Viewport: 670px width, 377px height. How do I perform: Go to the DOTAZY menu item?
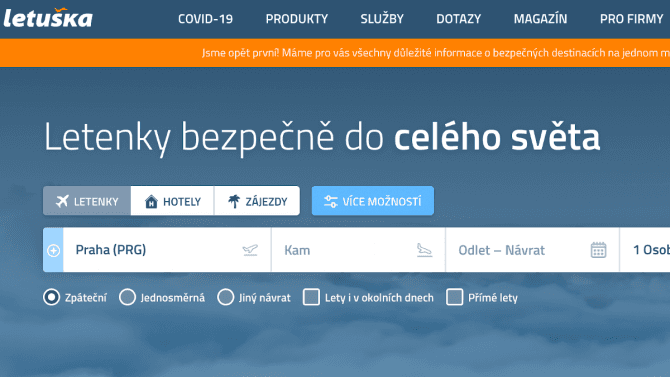(x=458, y=19)
